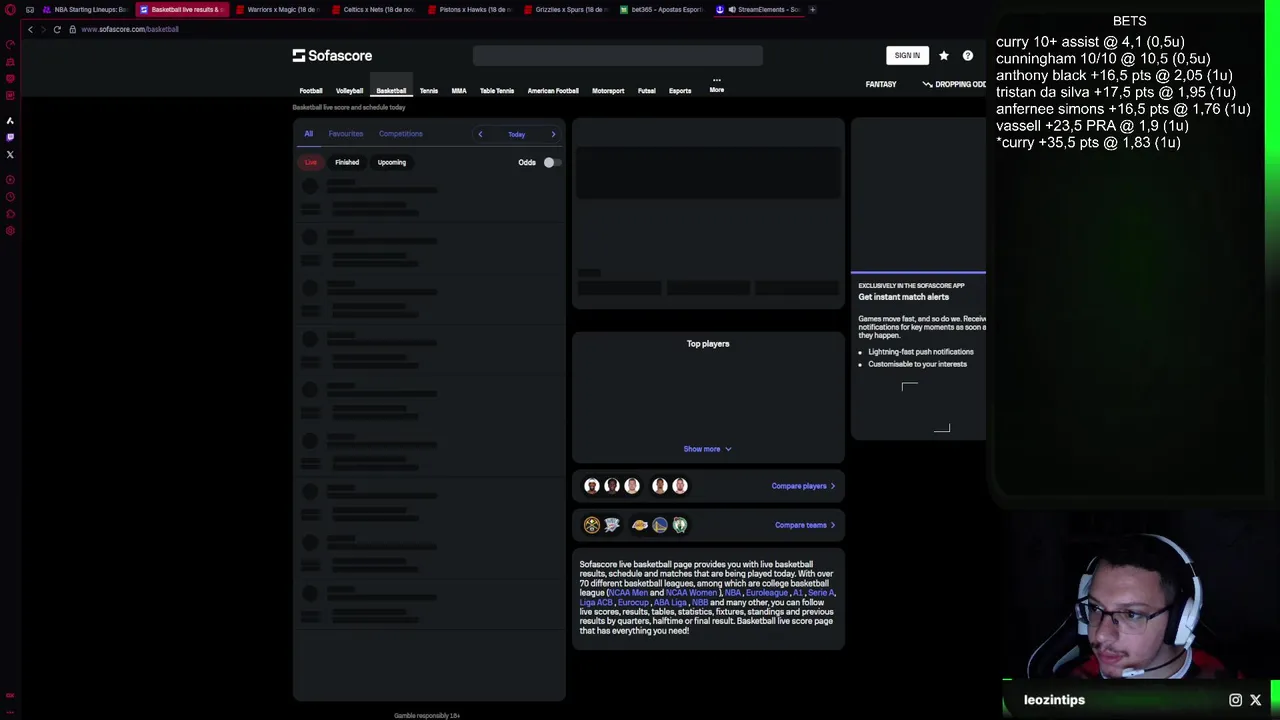Open the Esports sport tab
Viewport: 1280px width, 720px height.
coord(680,91)
